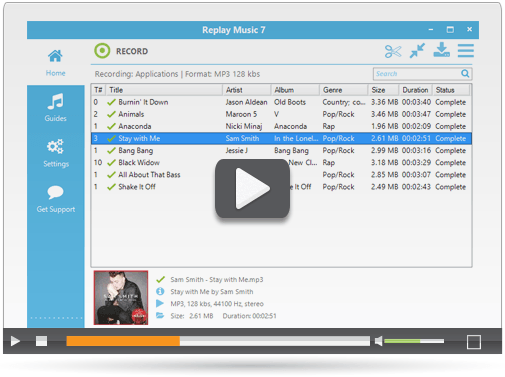Click the 3.46 MB size cell

[x=385, y=114]
